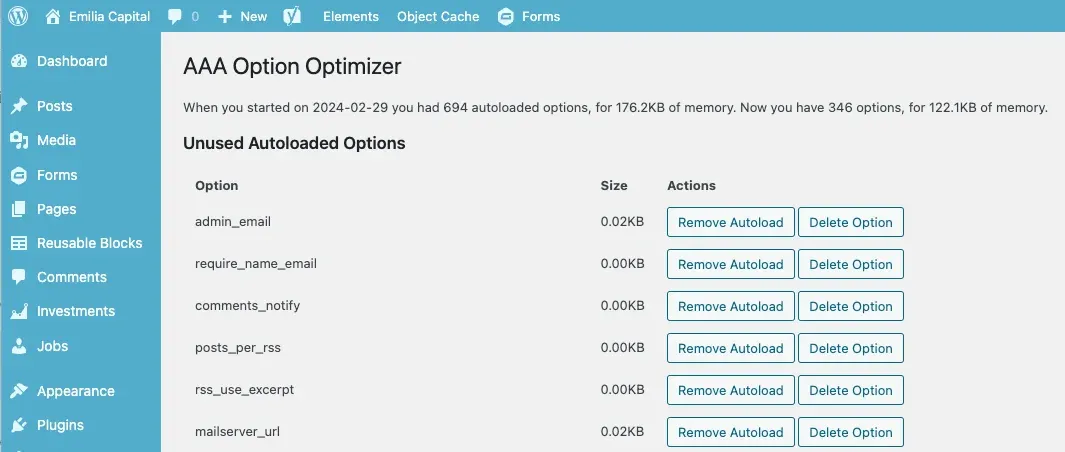The width and height of the screenshot is (1065, 452).
Task: Remove autoload for admin_email option
Action: pyautogui.click(x=730, y=223)
